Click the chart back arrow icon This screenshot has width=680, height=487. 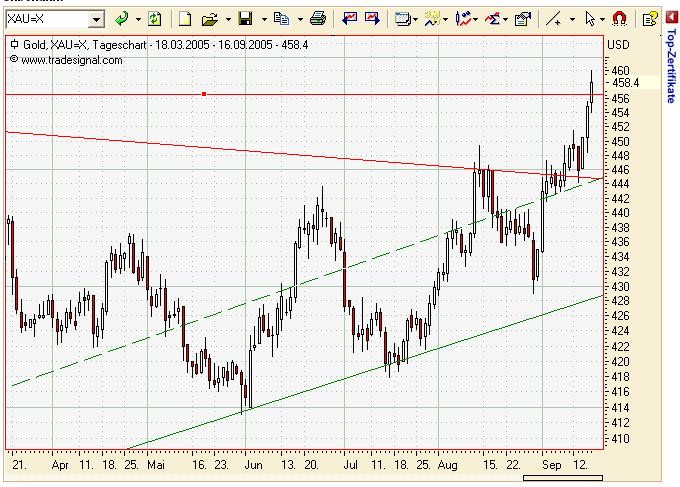[350, 18]
